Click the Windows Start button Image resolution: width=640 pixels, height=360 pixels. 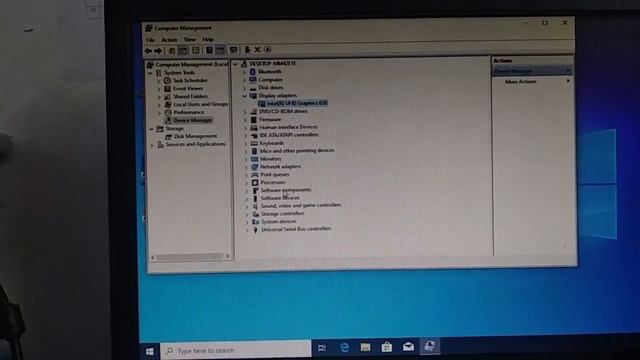[x=150, y=351]
